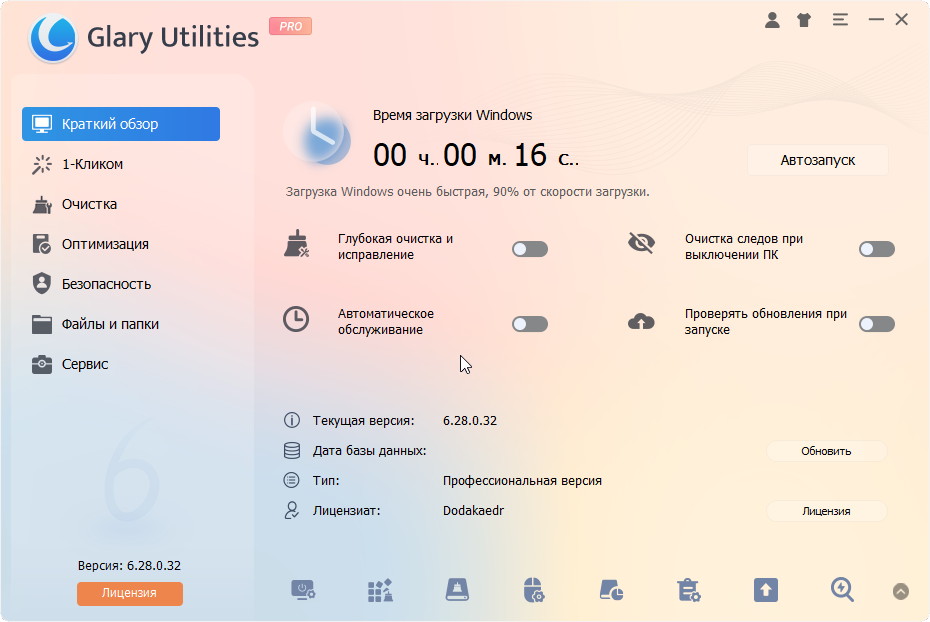Open the hamburger main menu
This screenshot has width=930, height=622.
[x=840, y=20]
